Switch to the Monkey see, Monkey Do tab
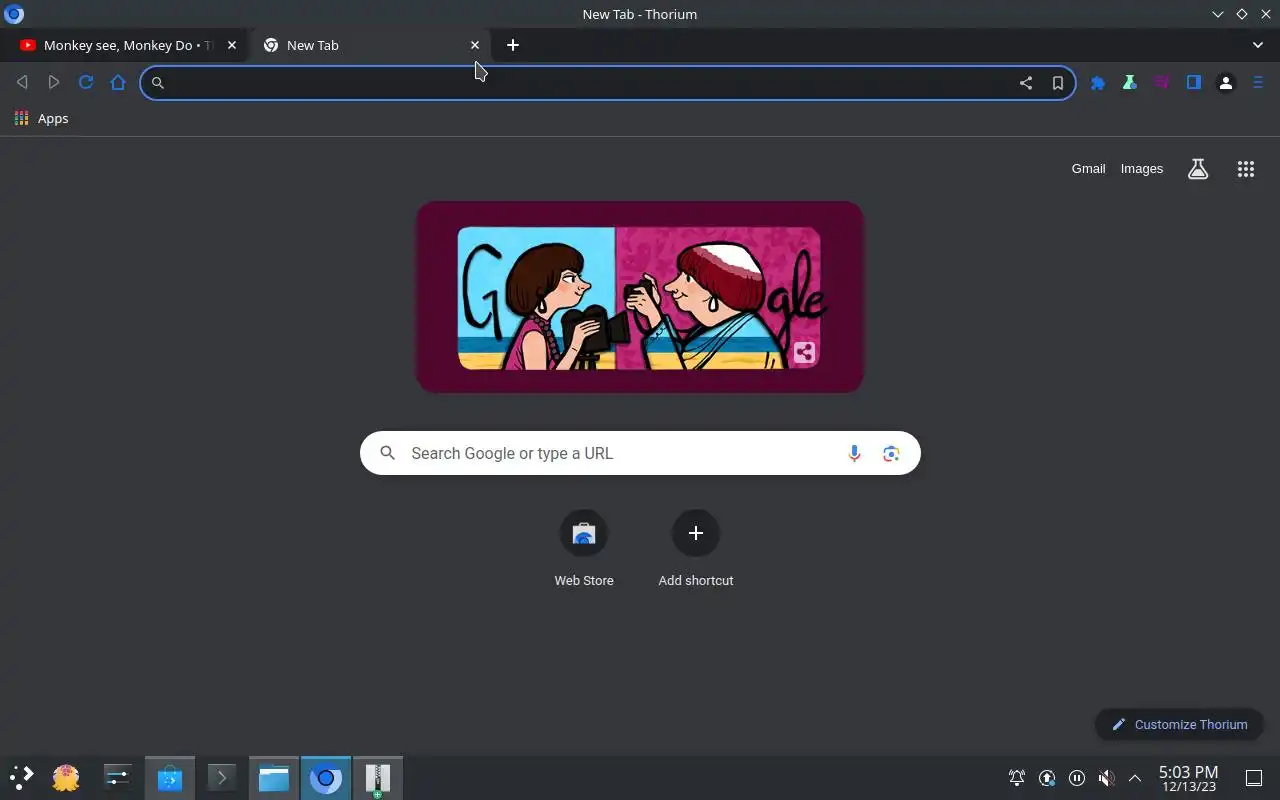This screenshot has height=800, width=1280. pyautogui.click(x=126, y=45)
